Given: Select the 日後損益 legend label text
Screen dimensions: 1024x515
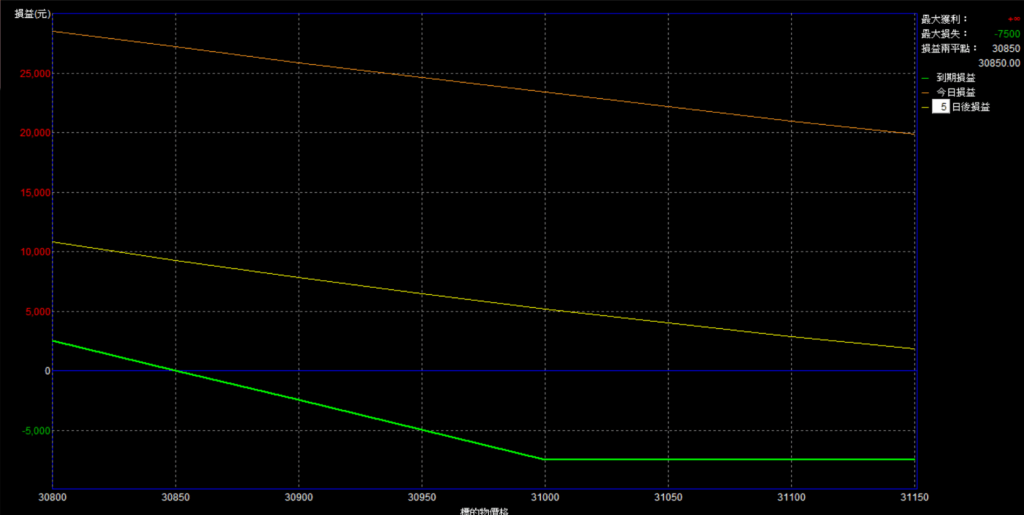Looking at the screenshot, I should [970, 106].
